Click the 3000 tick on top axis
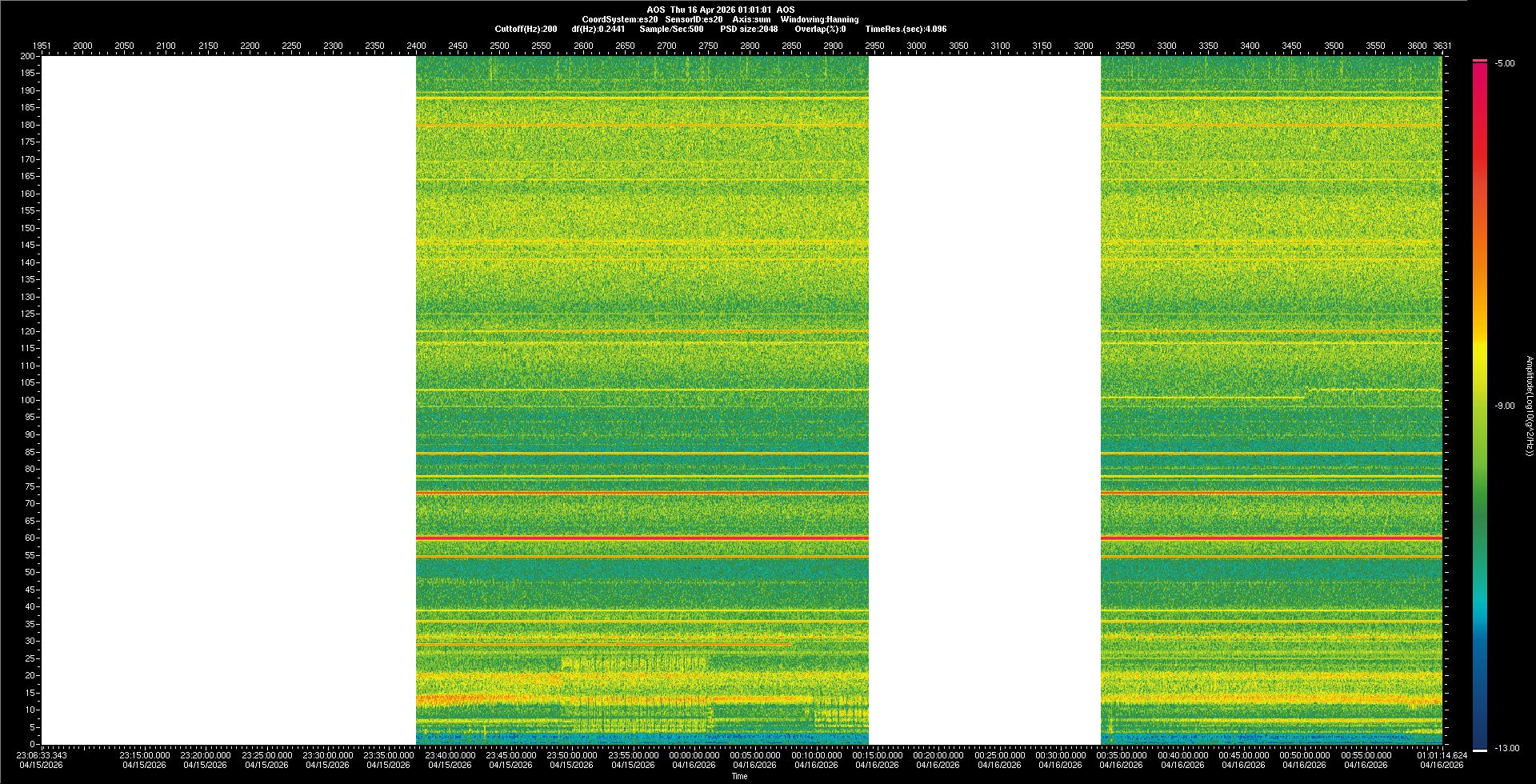The height and width of the screenshot is (784, 1536). click(x=916, y=46)
